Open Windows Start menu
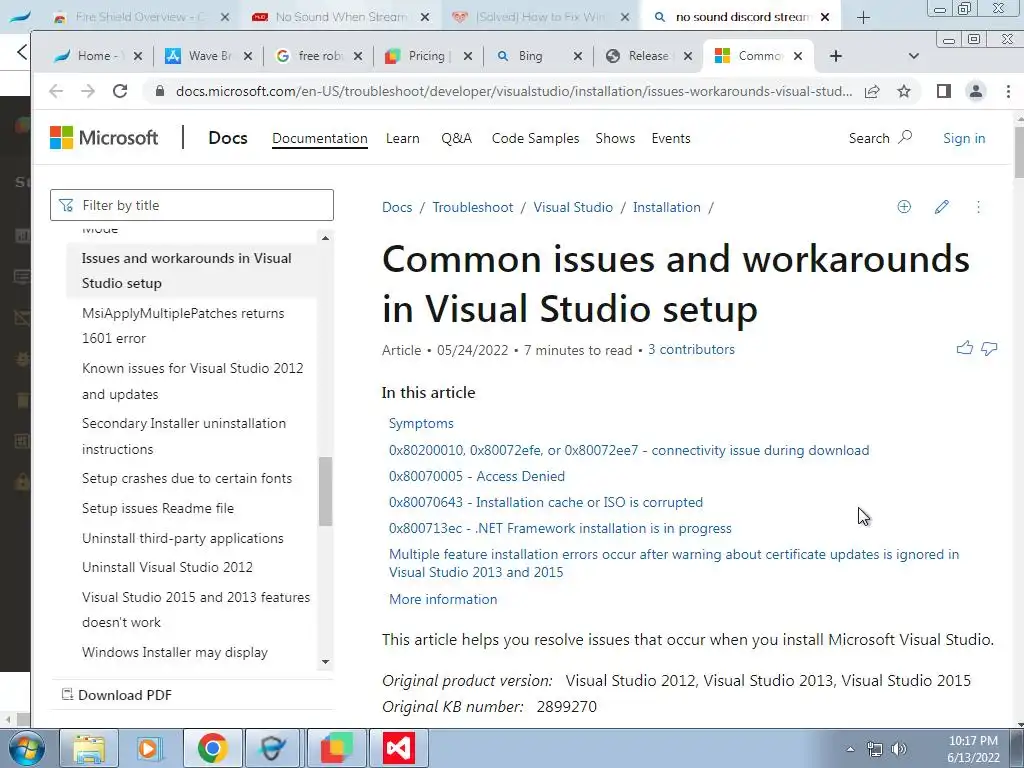This screenshot has width=1024, height=768. pos(26,748)
